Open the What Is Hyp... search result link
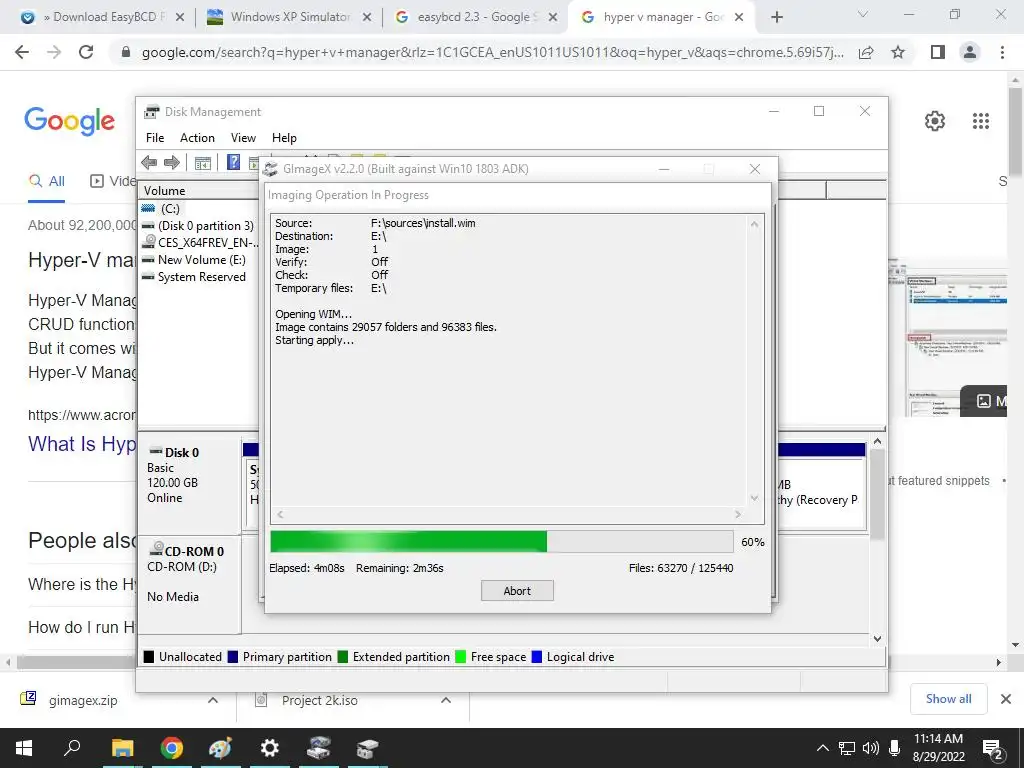The width and height of the screenshot is (1024, 768). (82, 444)
